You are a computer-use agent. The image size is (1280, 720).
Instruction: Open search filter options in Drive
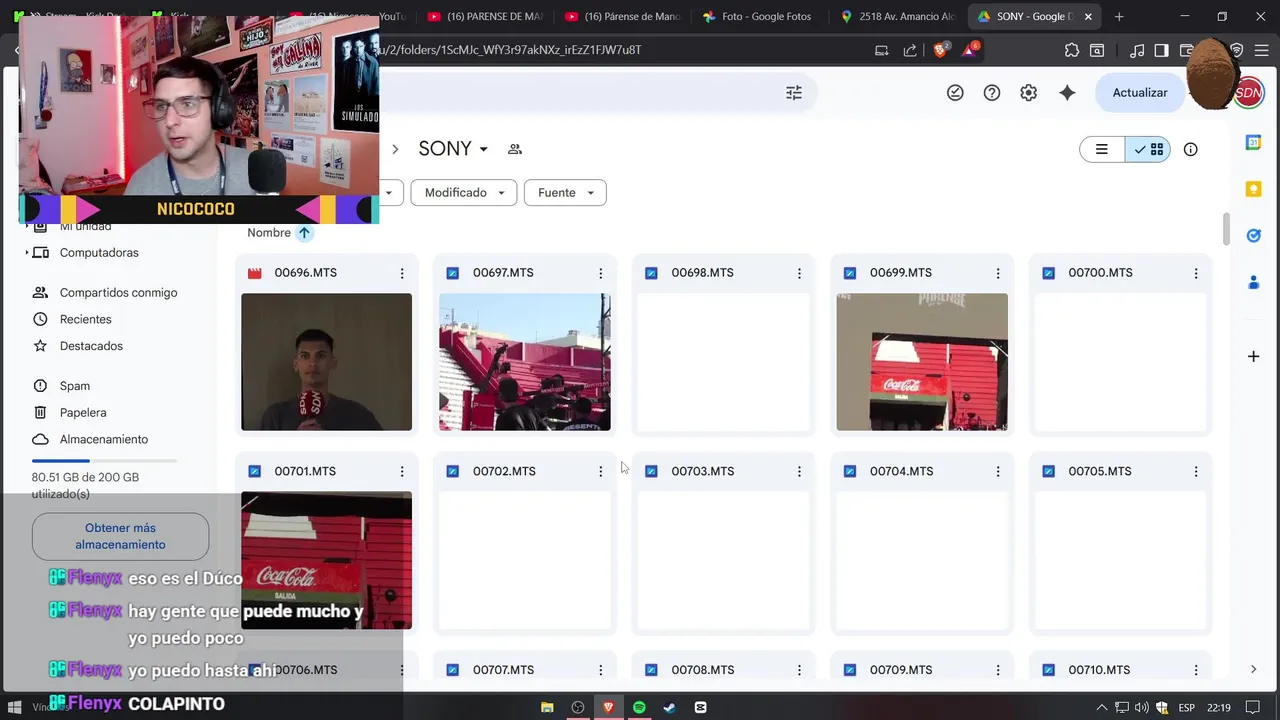794,93
